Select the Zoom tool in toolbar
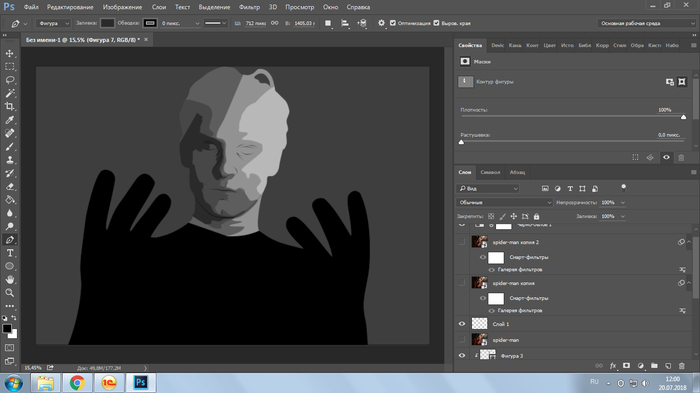Image resolution: width=700 pixels, height=393 pixels. point(9,293)
